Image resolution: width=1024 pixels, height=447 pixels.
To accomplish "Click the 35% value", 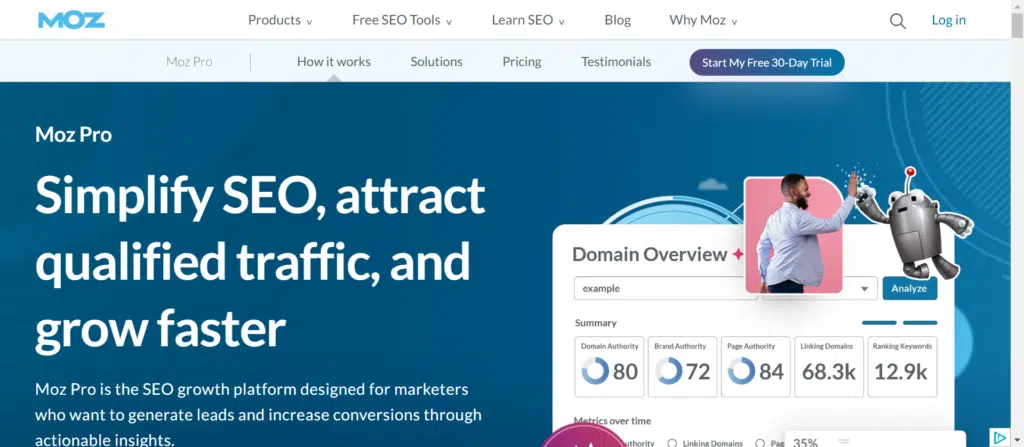I will pos(805,442).
